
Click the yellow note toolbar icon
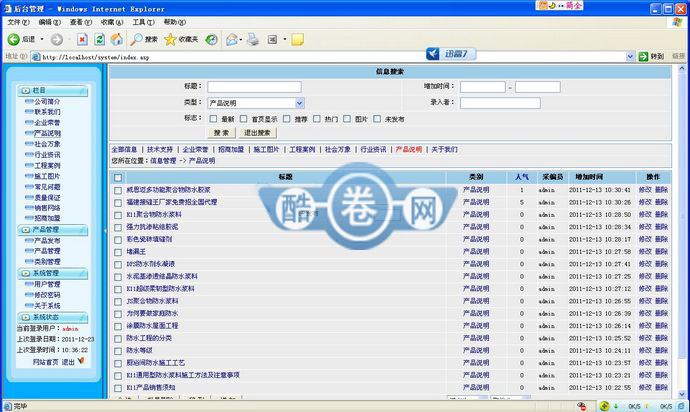pos(297,40)
